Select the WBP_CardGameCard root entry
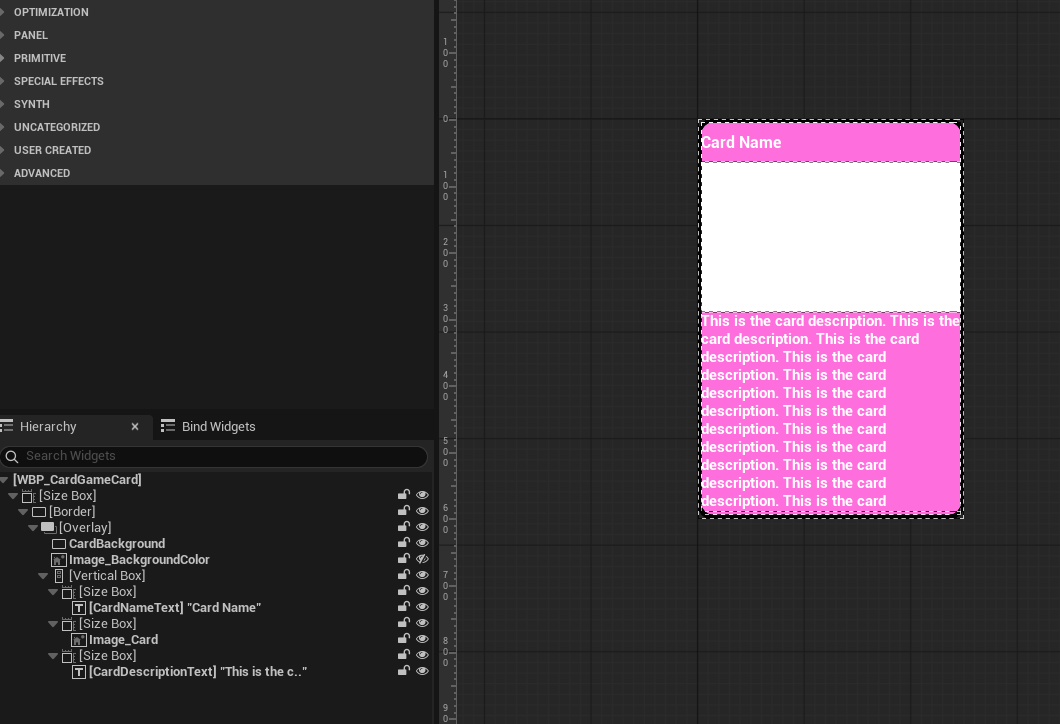The width and height of the screenshot is (1060, 724). 77,479
